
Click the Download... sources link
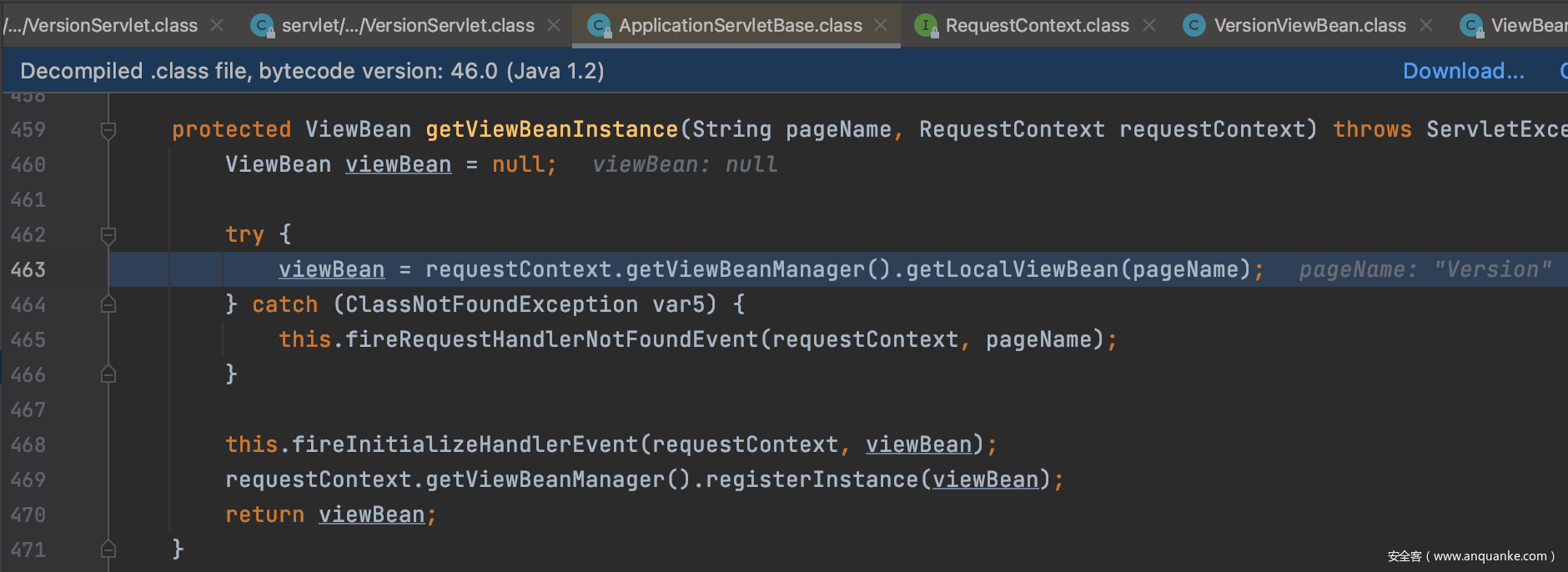pyautogui.click(x=1463, y=72)
